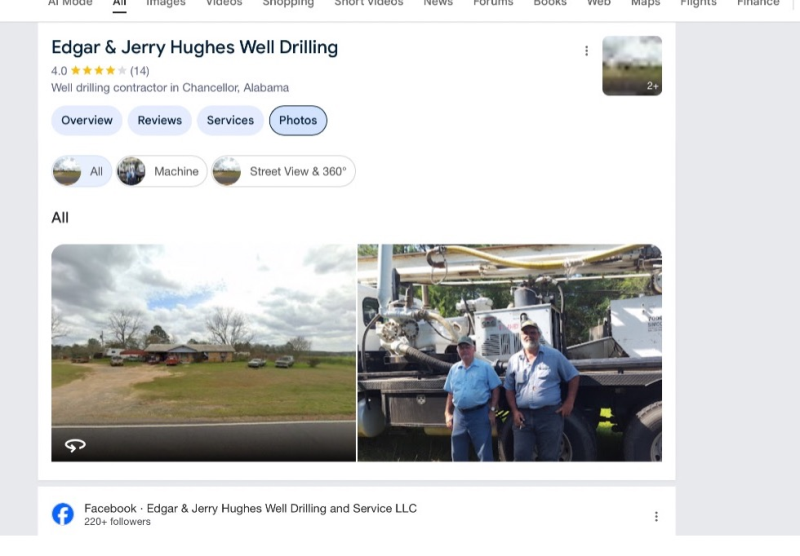The height and width of the screenshot is (556, 800).
Task: Open the Finance search tab
Action: click(x=758, y=3)
